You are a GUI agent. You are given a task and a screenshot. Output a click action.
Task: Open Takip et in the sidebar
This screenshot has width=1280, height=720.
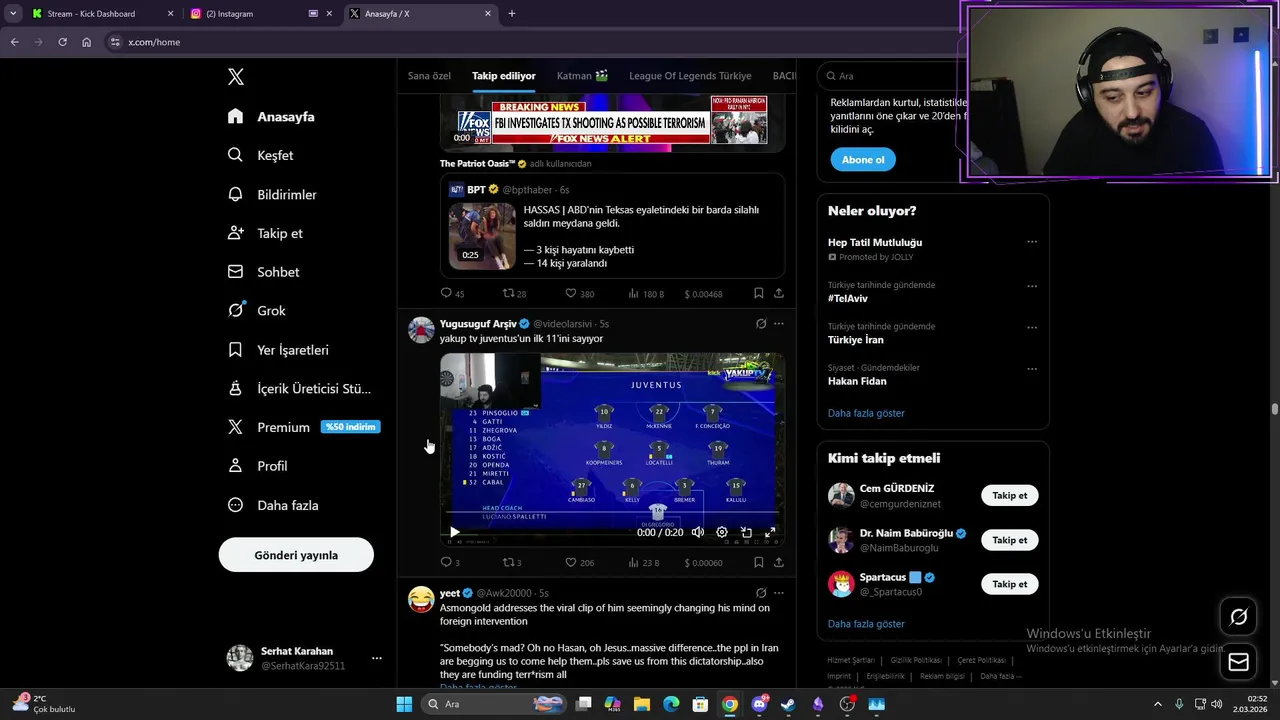tap(265, 233)
